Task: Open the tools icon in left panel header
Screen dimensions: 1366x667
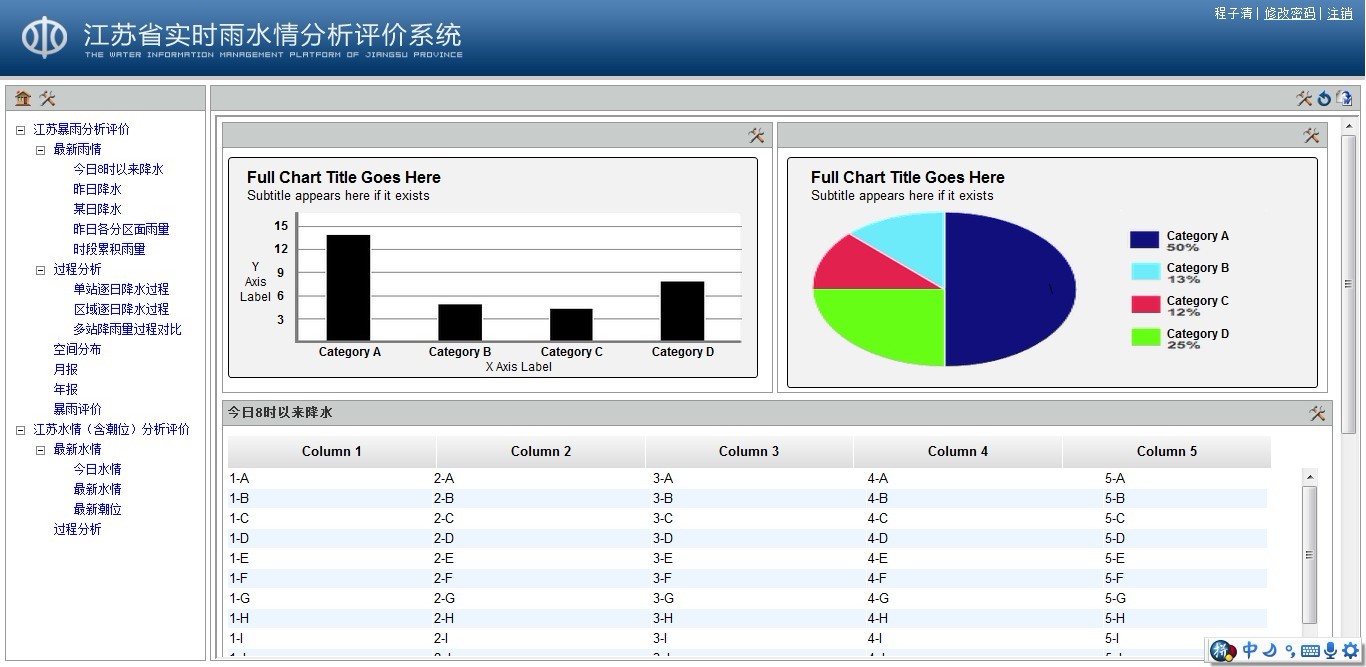Action: (47, 98)
